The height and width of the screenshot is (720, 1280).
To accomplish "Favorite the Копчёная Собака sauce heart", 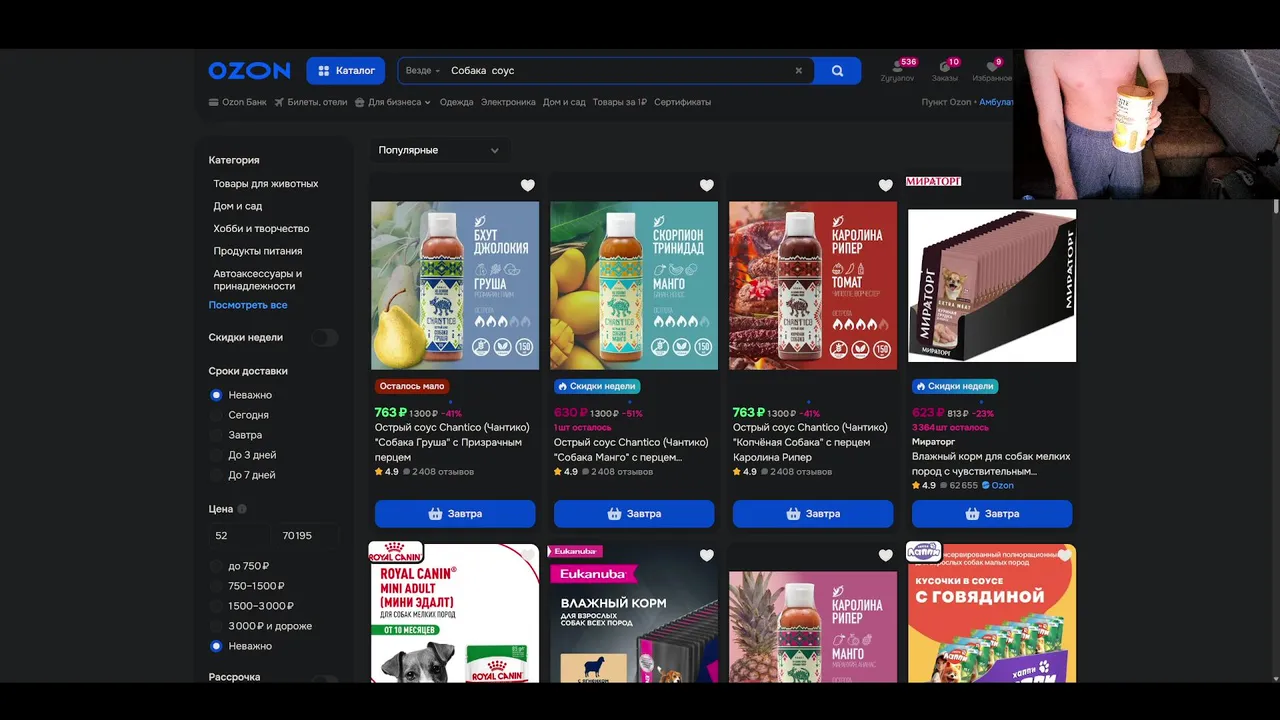I will (886, 185).
